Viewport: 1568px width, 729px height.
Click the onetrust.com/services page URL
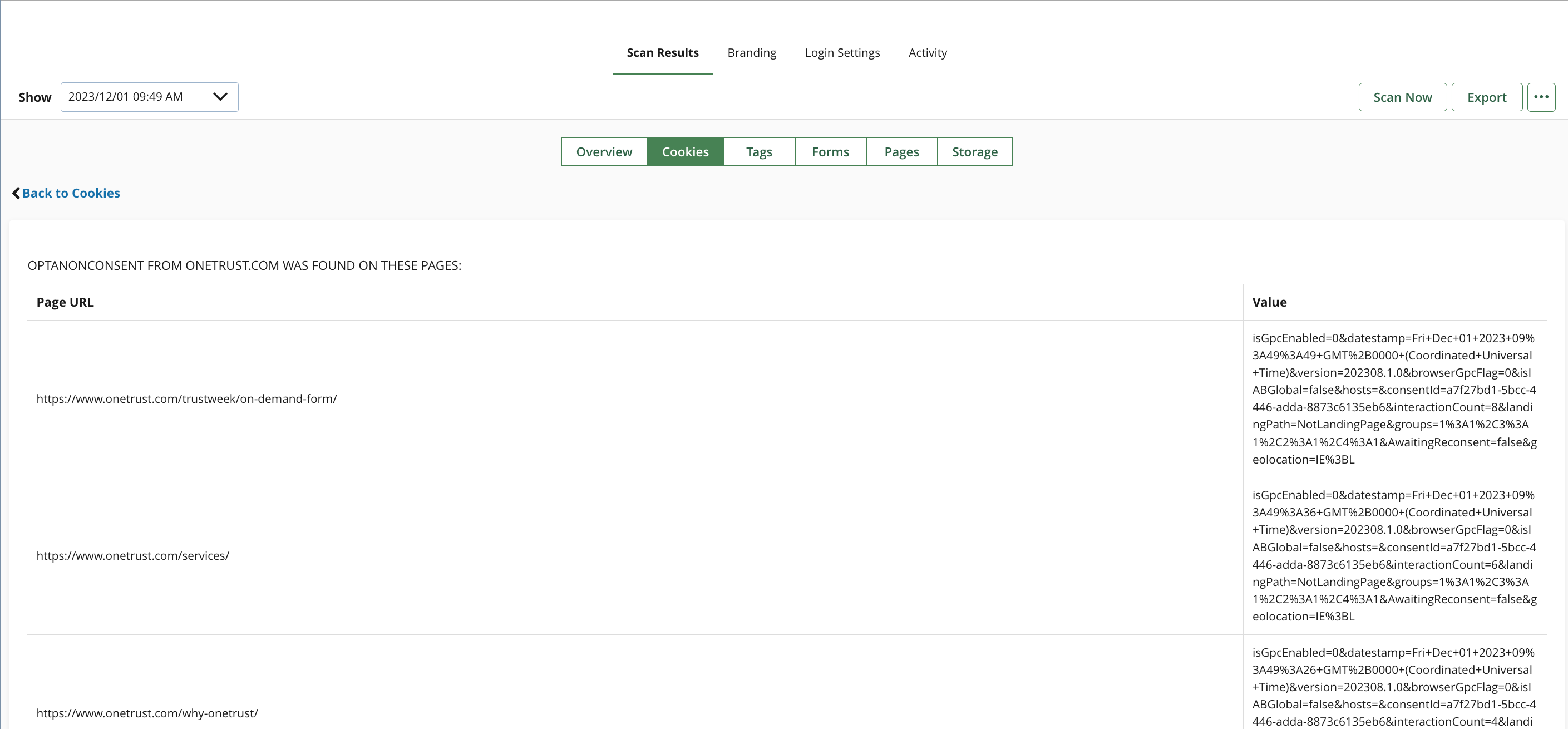pos(132,555)
